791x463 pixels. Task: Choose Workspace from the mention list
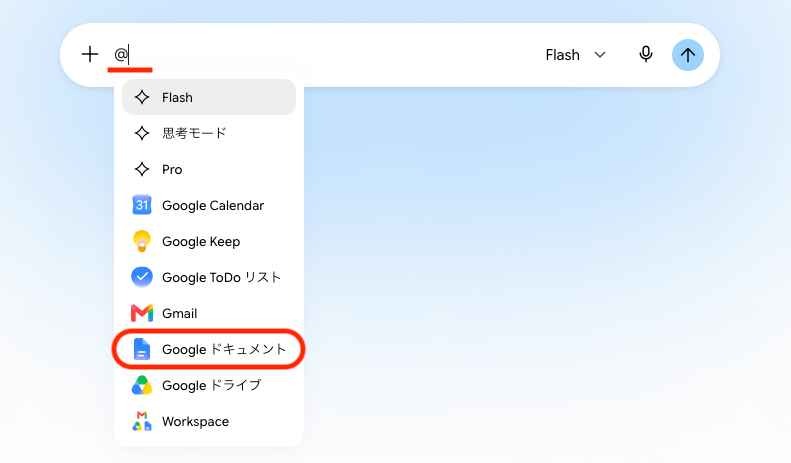209,421
